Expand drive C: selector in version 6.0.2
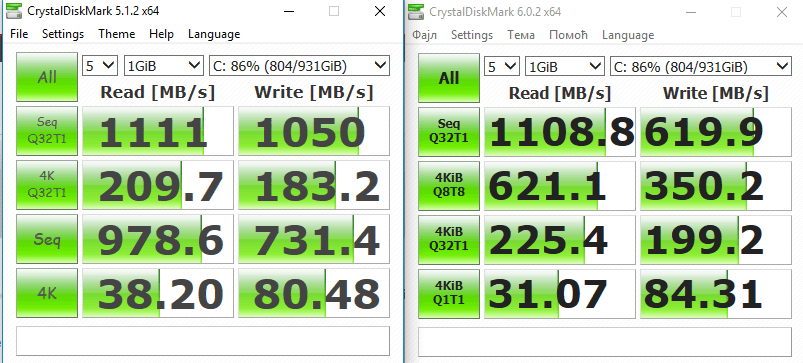The image size is (803, 363). (x=701, y=67)
